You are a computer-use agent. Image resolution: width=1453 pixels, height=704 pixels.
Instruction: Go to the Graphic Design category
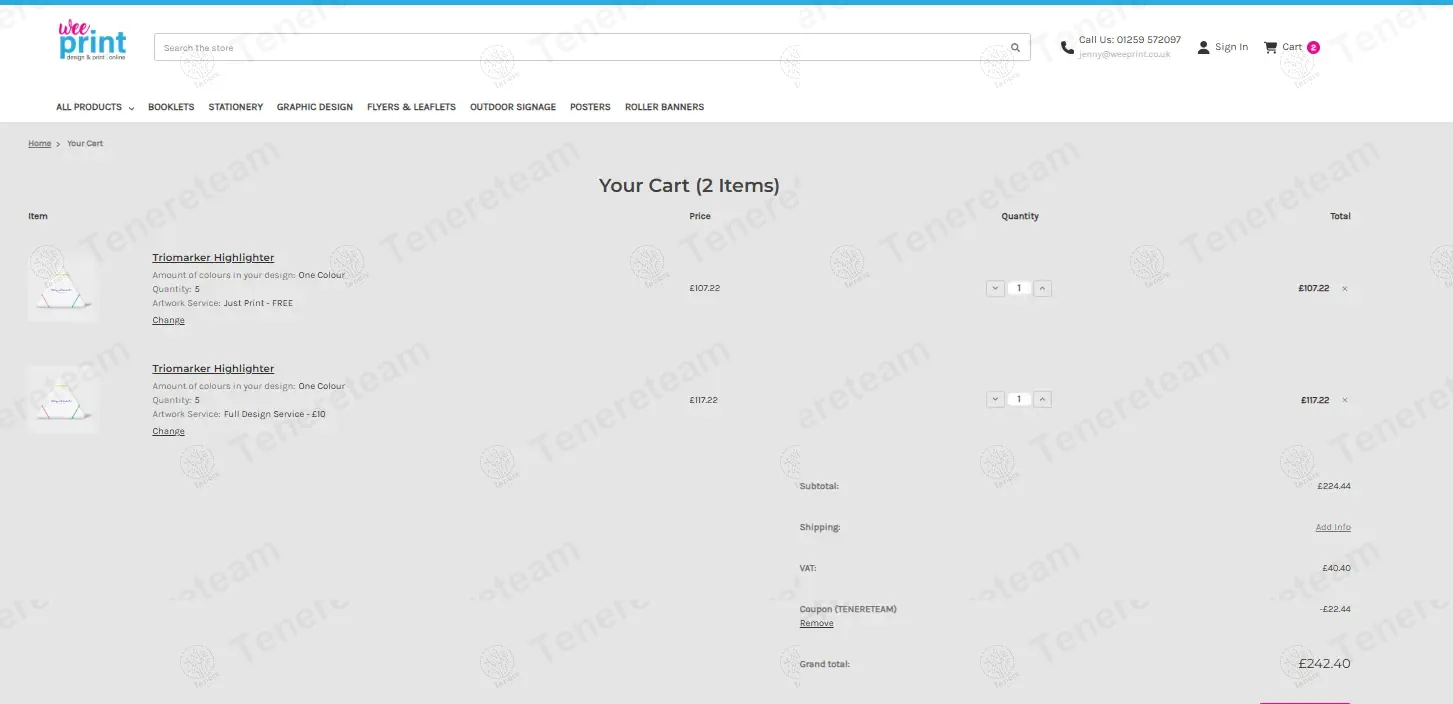315,107
